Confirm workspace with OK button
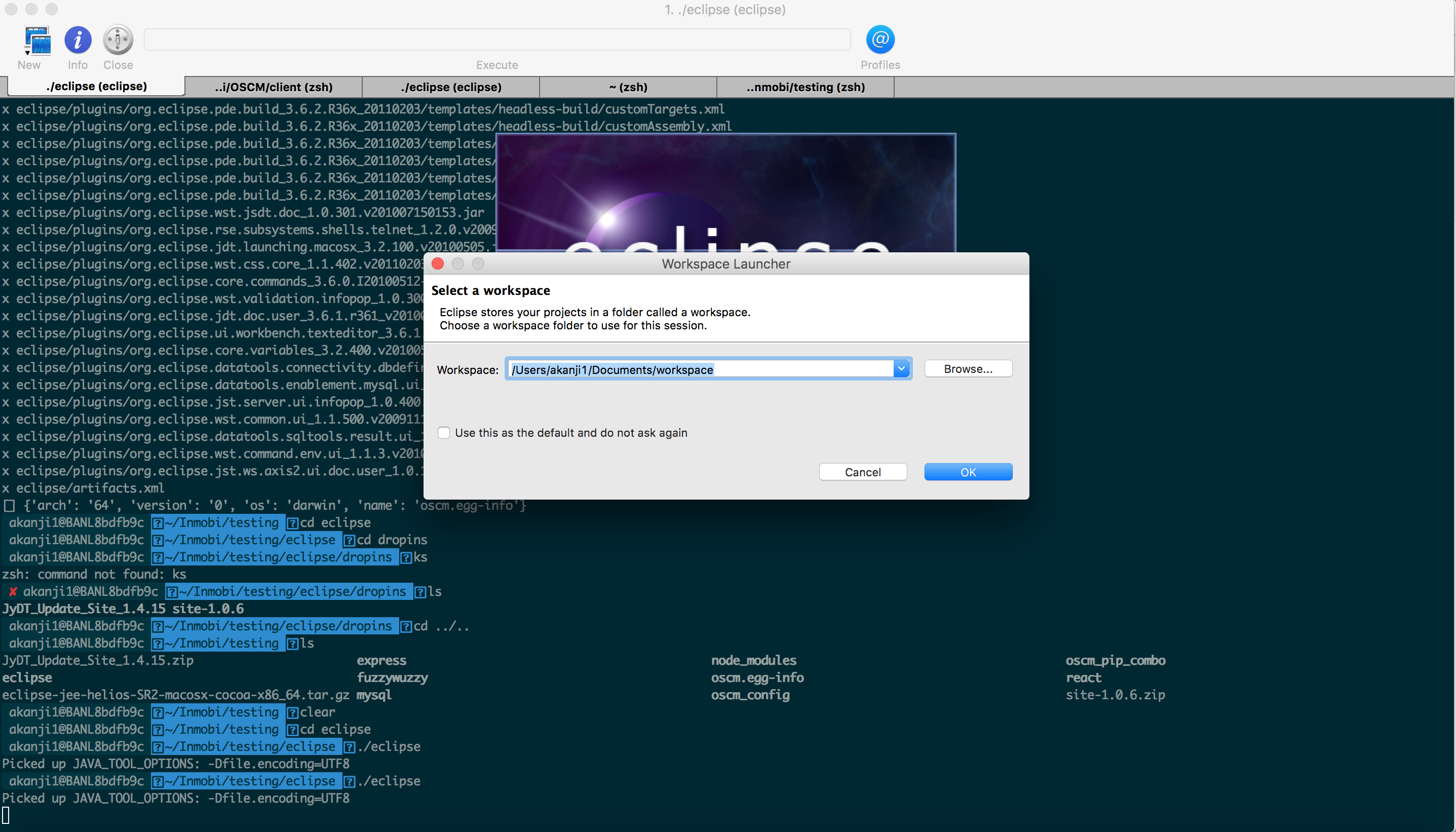 (x=968, y=472)
